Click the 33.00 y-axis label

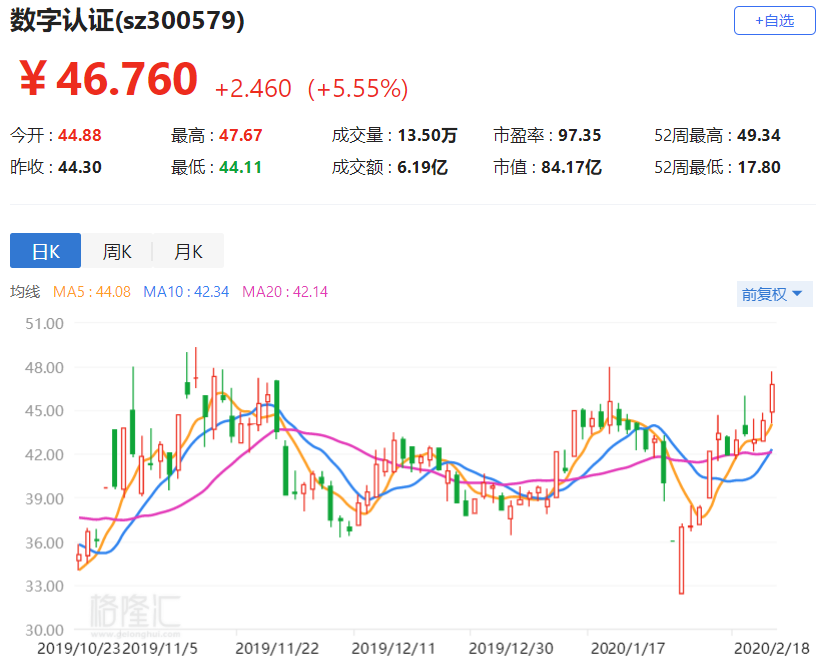coord(44,586)
